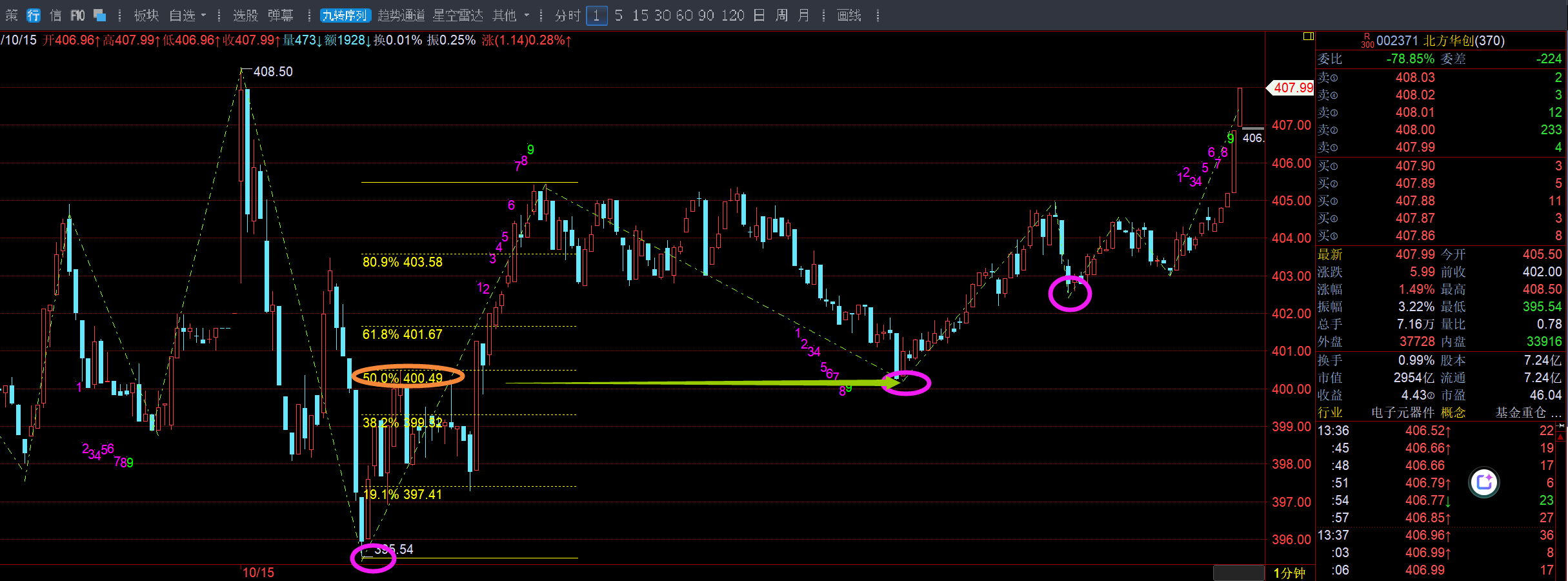Open the 信 info toolbar item
The width and height of the screenshot is (1568, 581).
pos(55,15)
